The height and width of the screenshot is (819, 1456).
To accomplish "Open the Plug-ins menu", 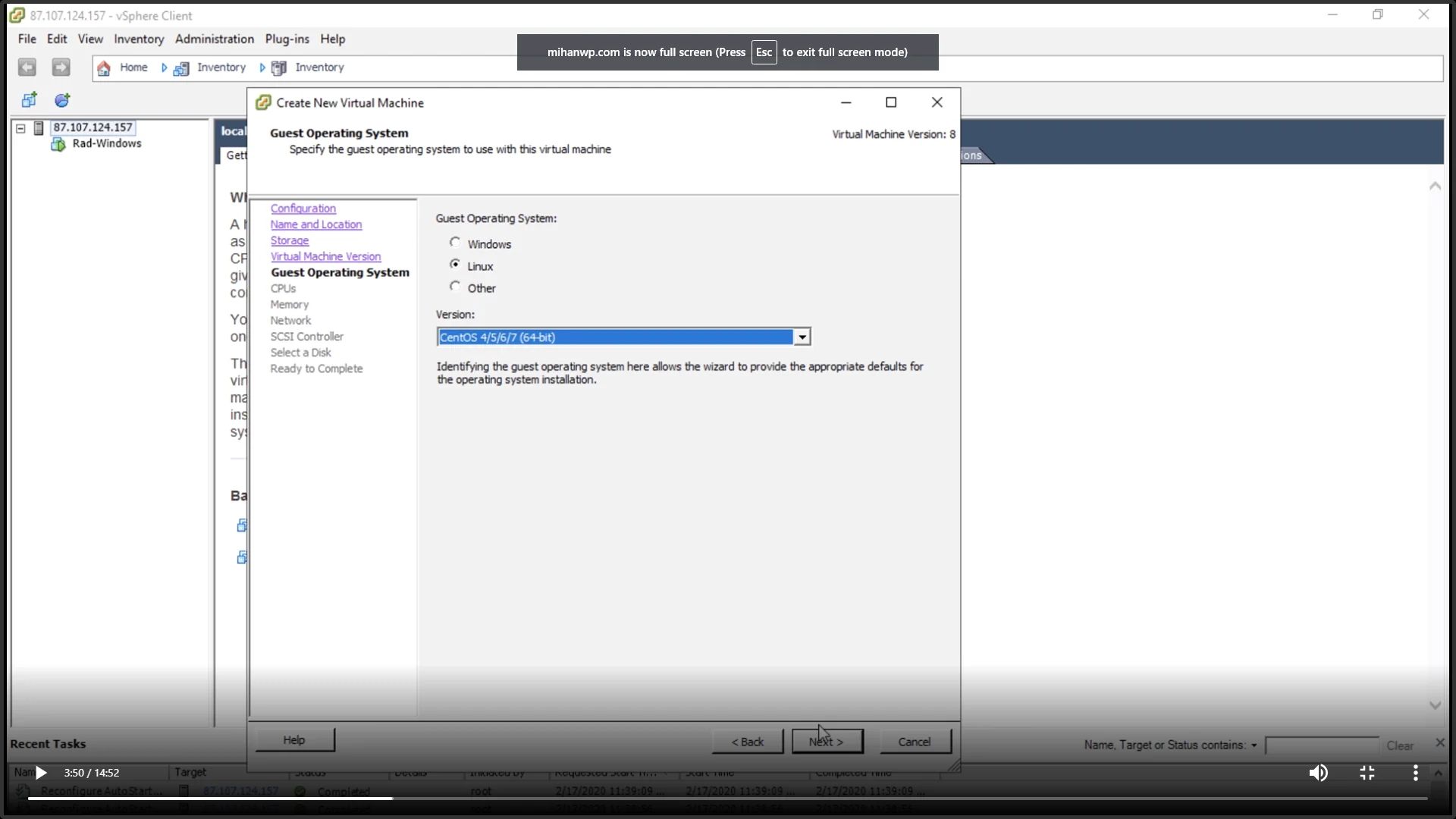I will (x=287, y=39).
